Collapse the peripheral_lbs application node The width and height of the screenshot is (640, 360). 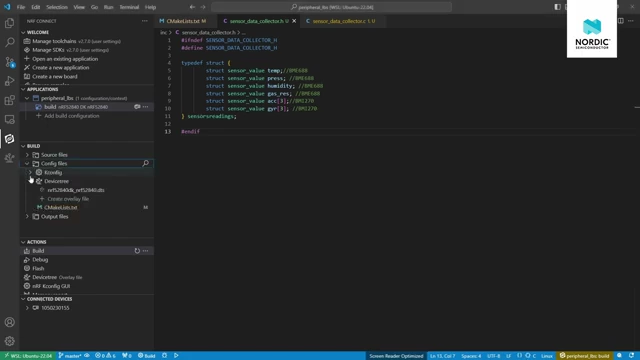(27, 98)
